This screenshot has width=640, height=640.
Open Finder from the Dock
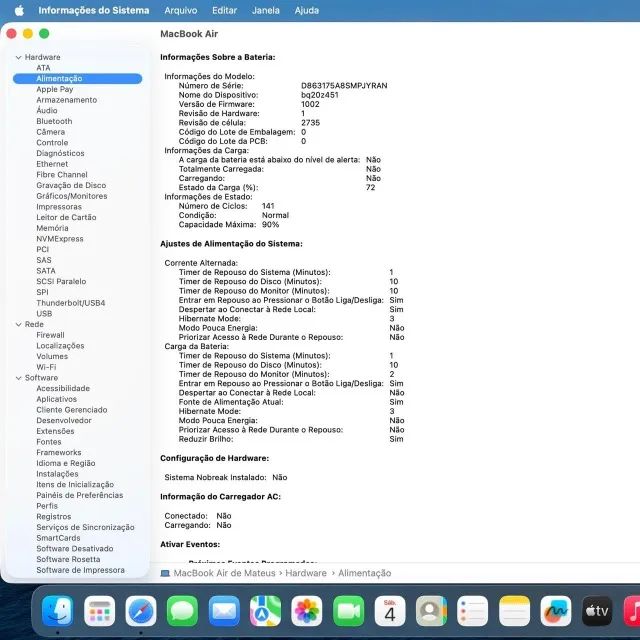click(x=58, y=611)
